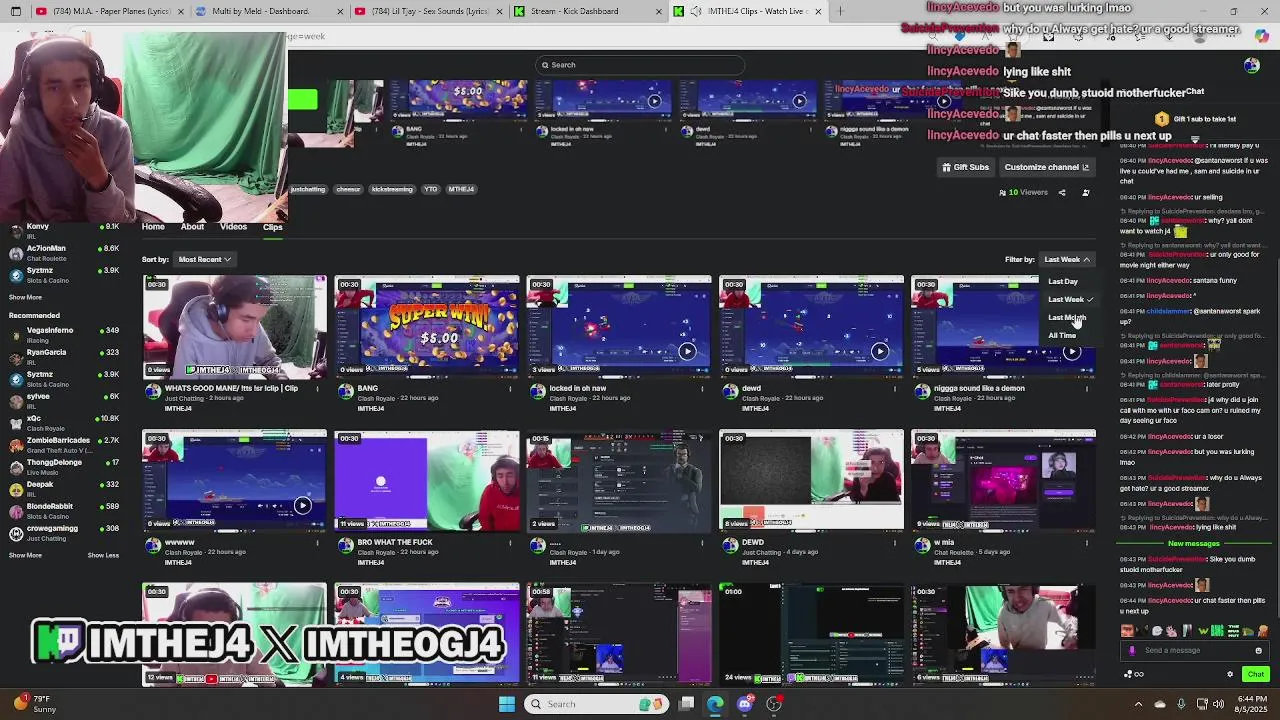Select All Time filter option
Viewport: 1280px width, 720px height.
1062,336
